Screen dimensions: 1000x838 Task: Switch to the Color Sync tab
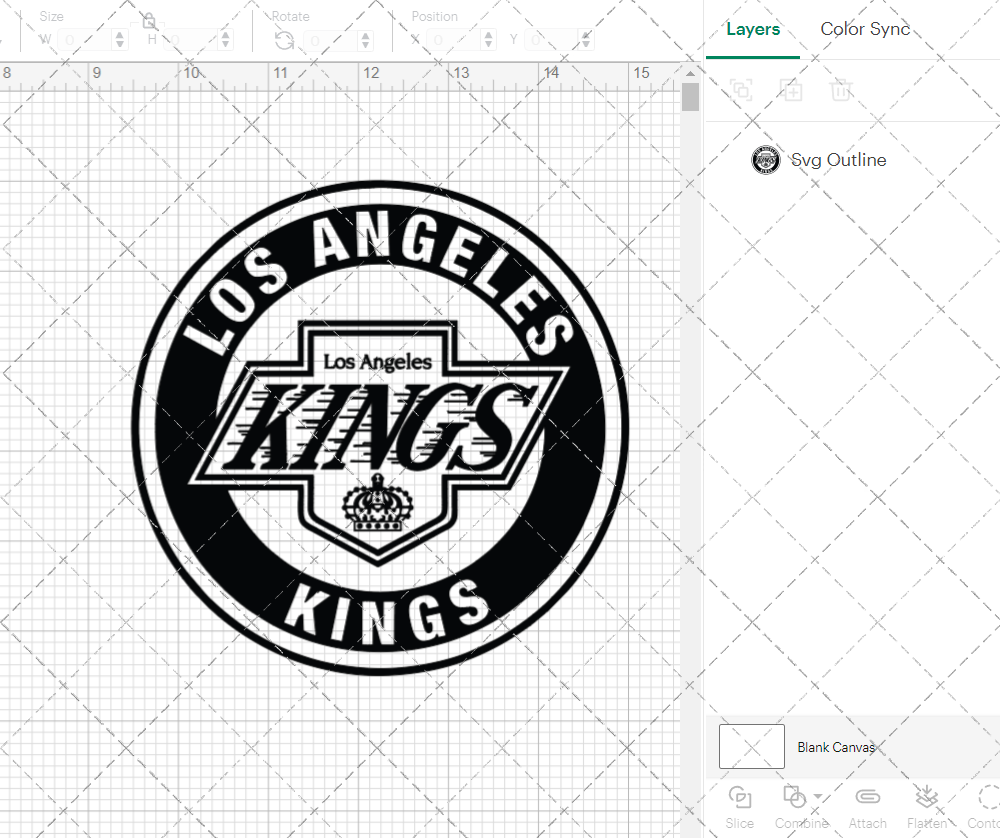[x=865, y=29]
